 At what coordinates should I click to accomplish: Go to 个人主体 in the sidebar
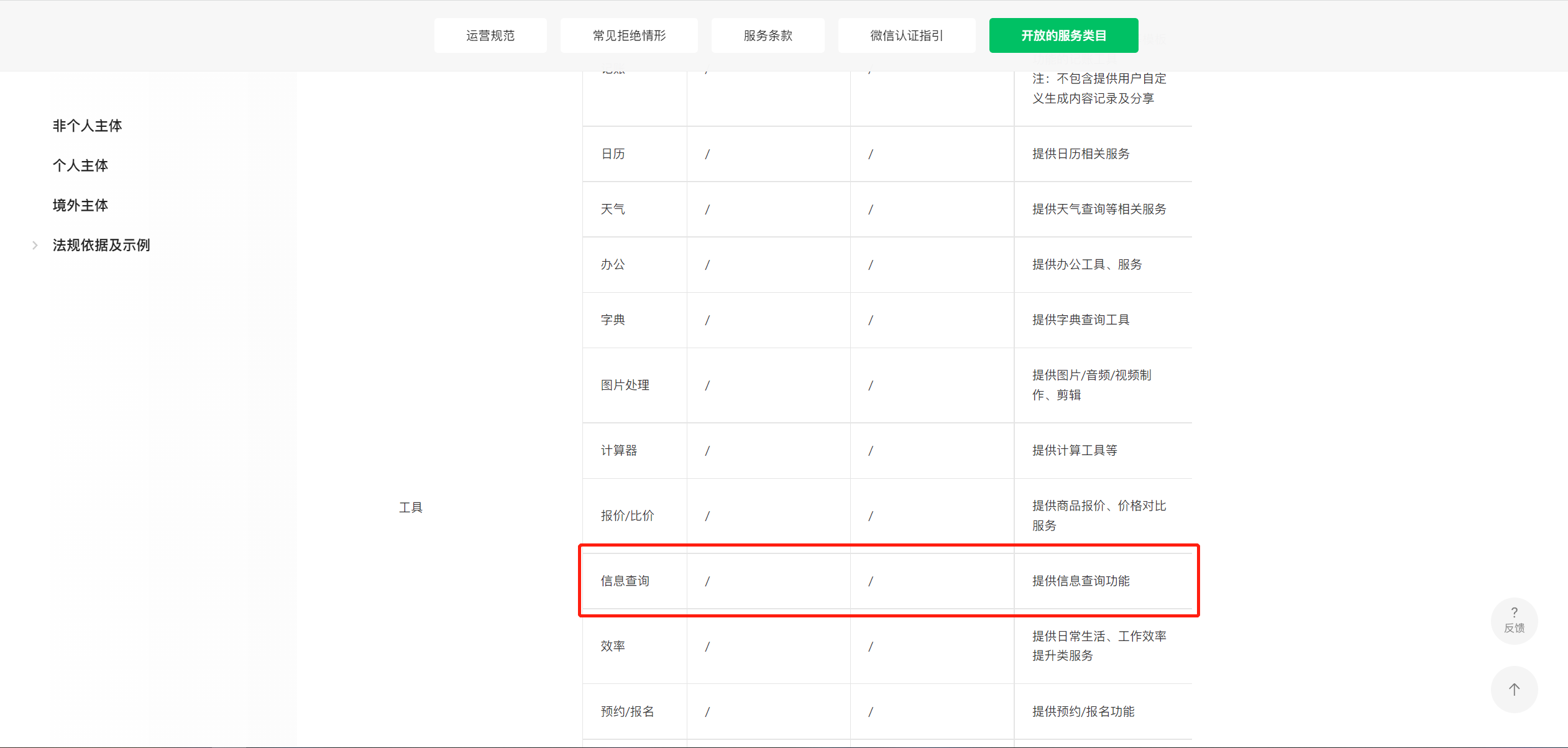coord(80,165)
